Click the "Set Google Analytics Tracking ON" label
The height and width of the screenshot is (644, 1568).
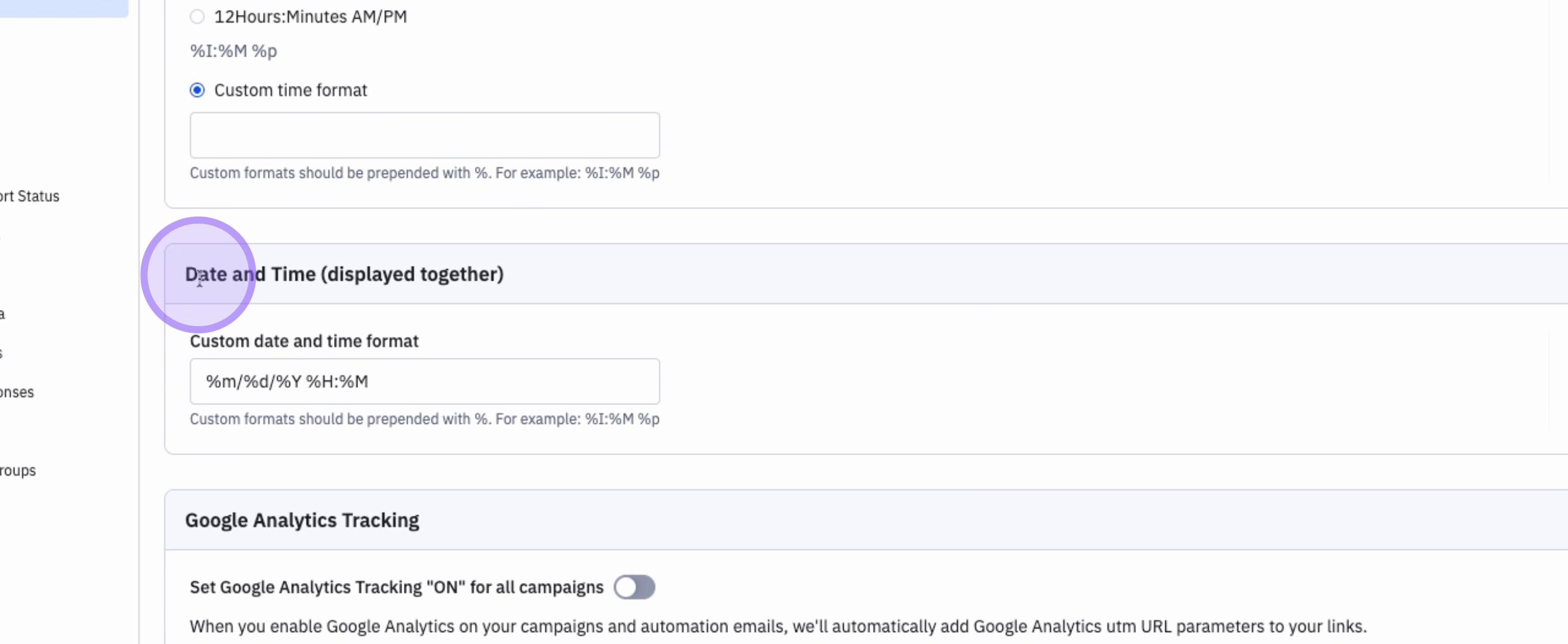pos(396,587)
